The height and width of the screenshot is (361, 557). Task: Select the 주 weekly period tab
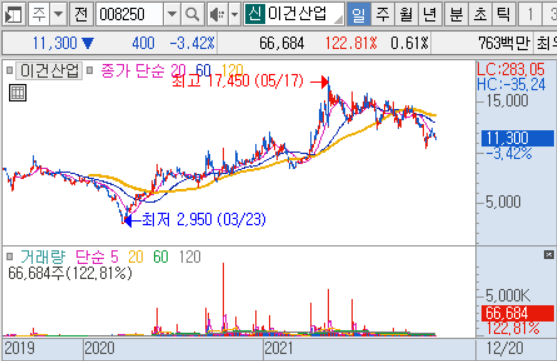tap(382, 15)
